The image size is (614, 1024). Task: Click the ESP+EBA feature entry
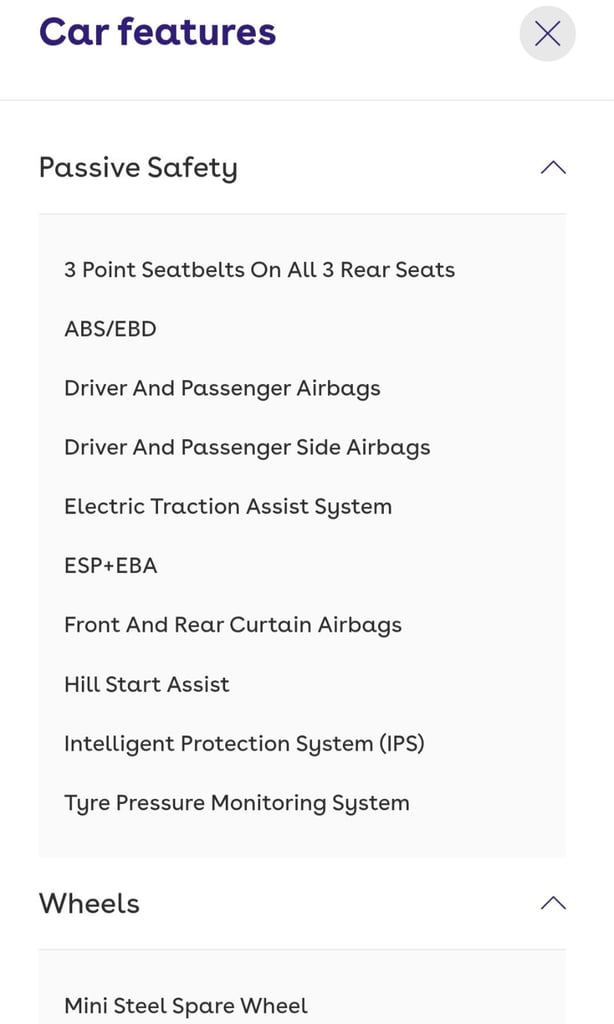111,566
